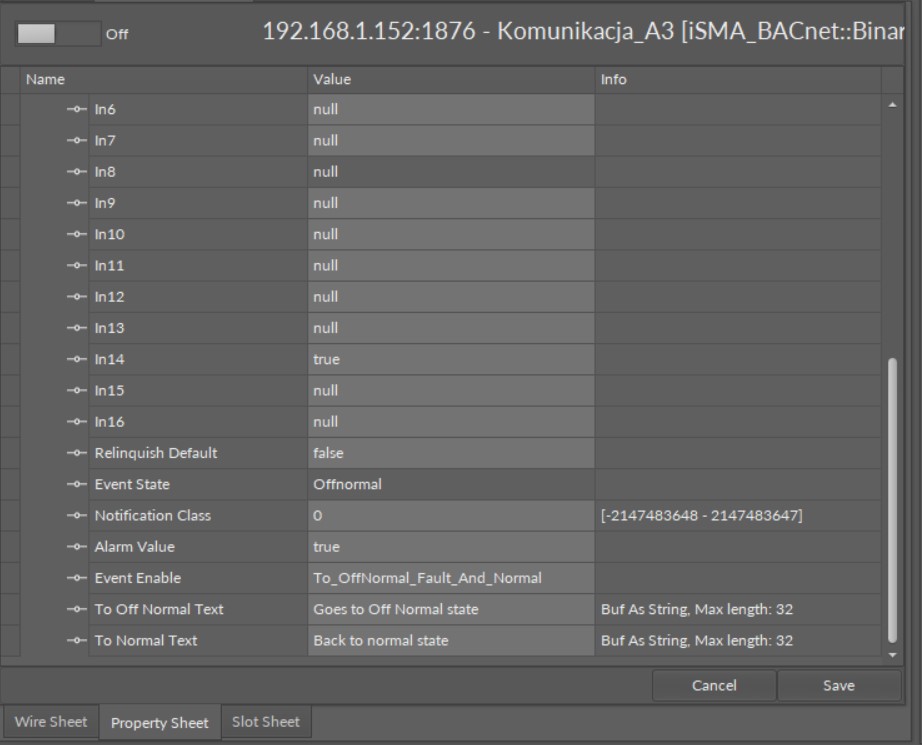Save the property changes
This screenshot has width=922, height=745.
coord(839,685)
